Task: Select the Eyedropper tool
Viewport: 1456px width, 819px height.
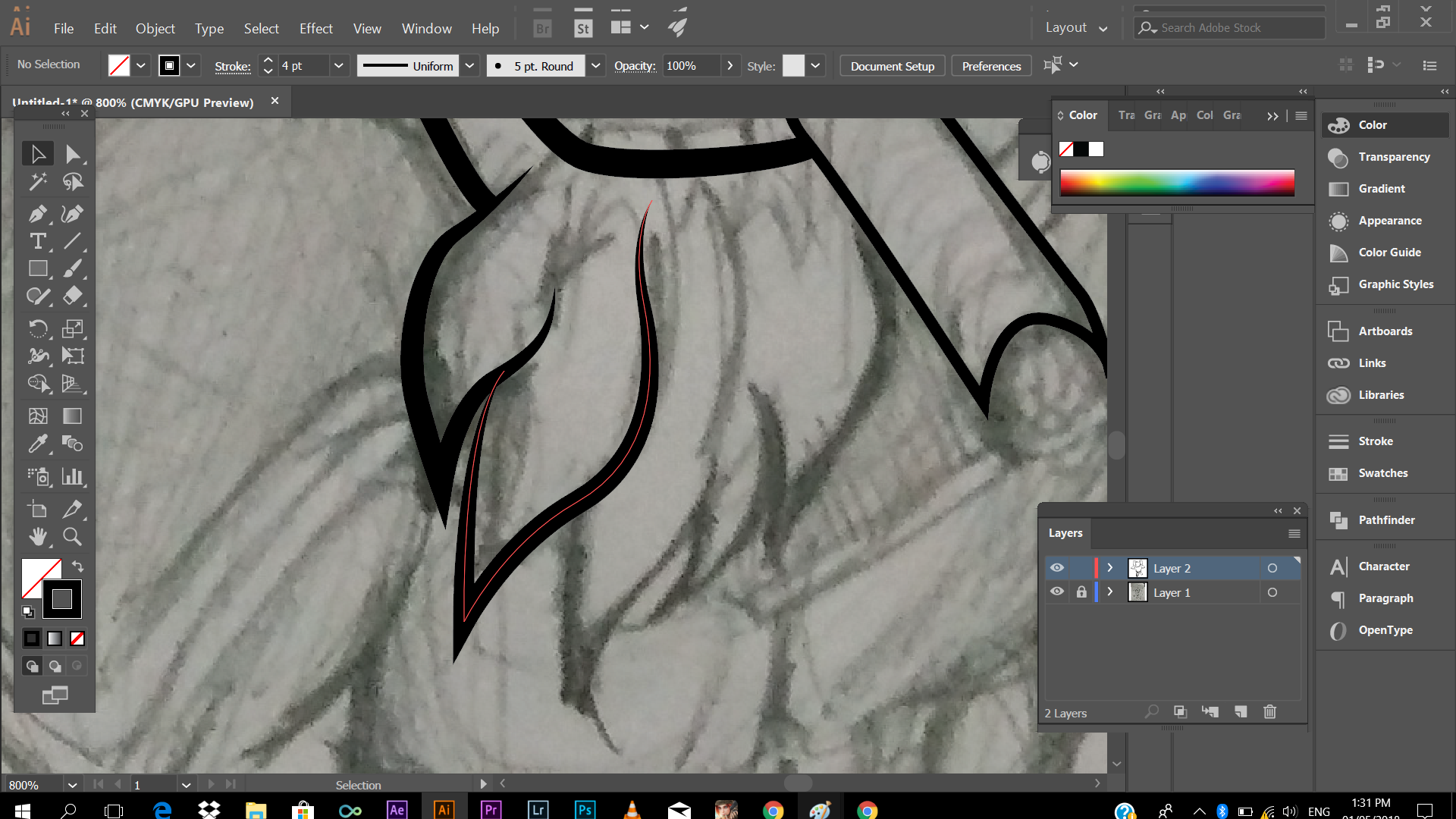Action: (x=37, y=444)
